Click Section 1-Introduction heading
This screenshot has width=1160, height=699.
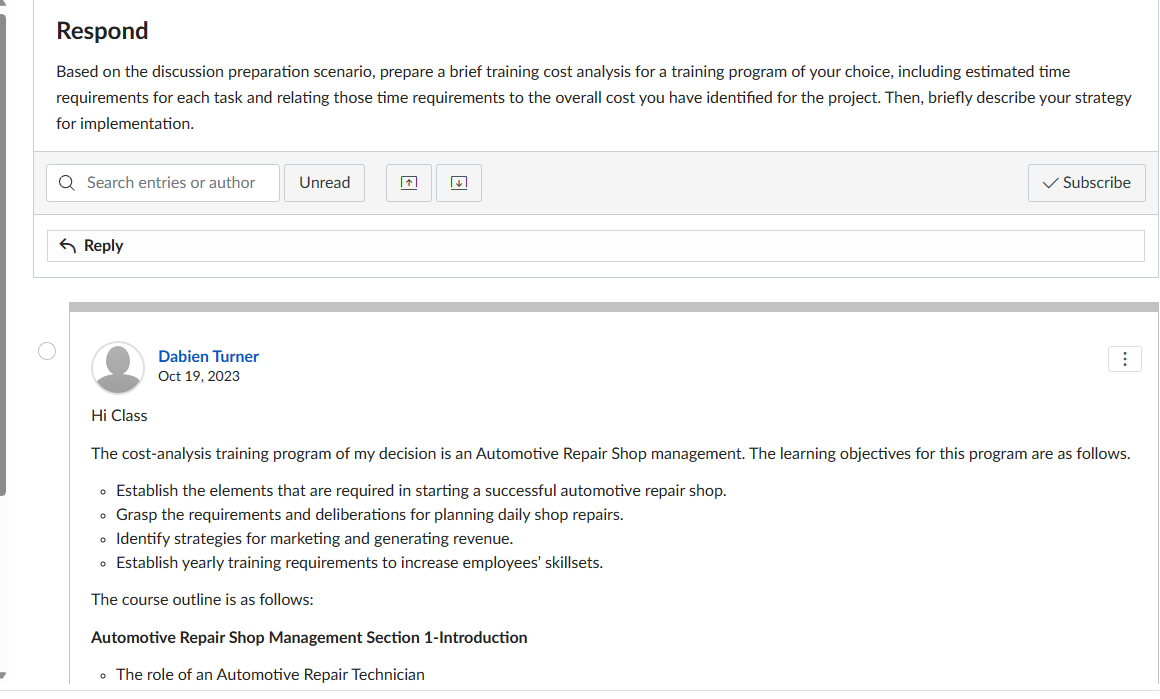click(x=309, y=638)
